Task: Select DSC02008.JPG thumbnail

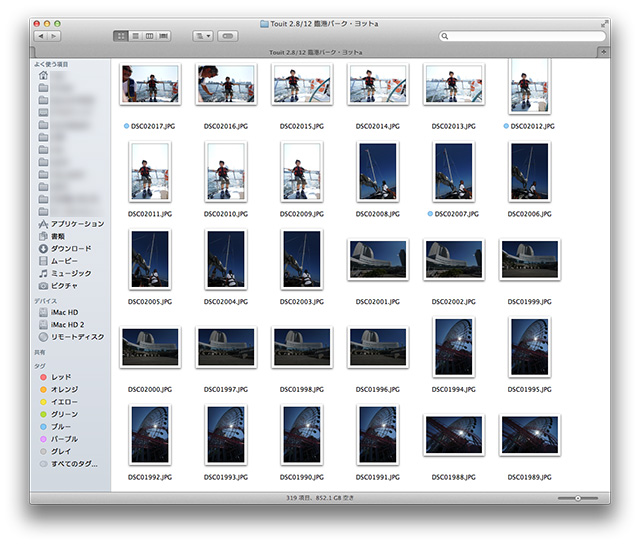Action: pyautogui.click(x=378, y=171)
